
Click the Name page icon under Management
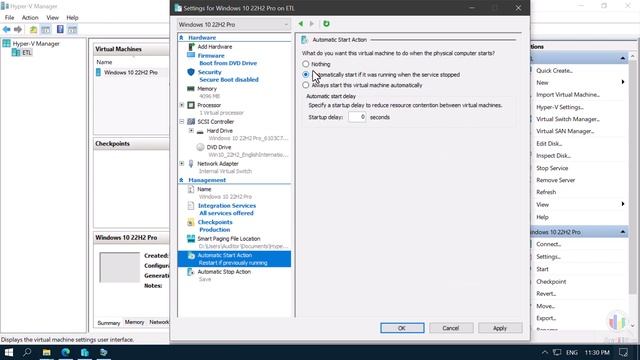pyautogui.click(x=191, y=189)
